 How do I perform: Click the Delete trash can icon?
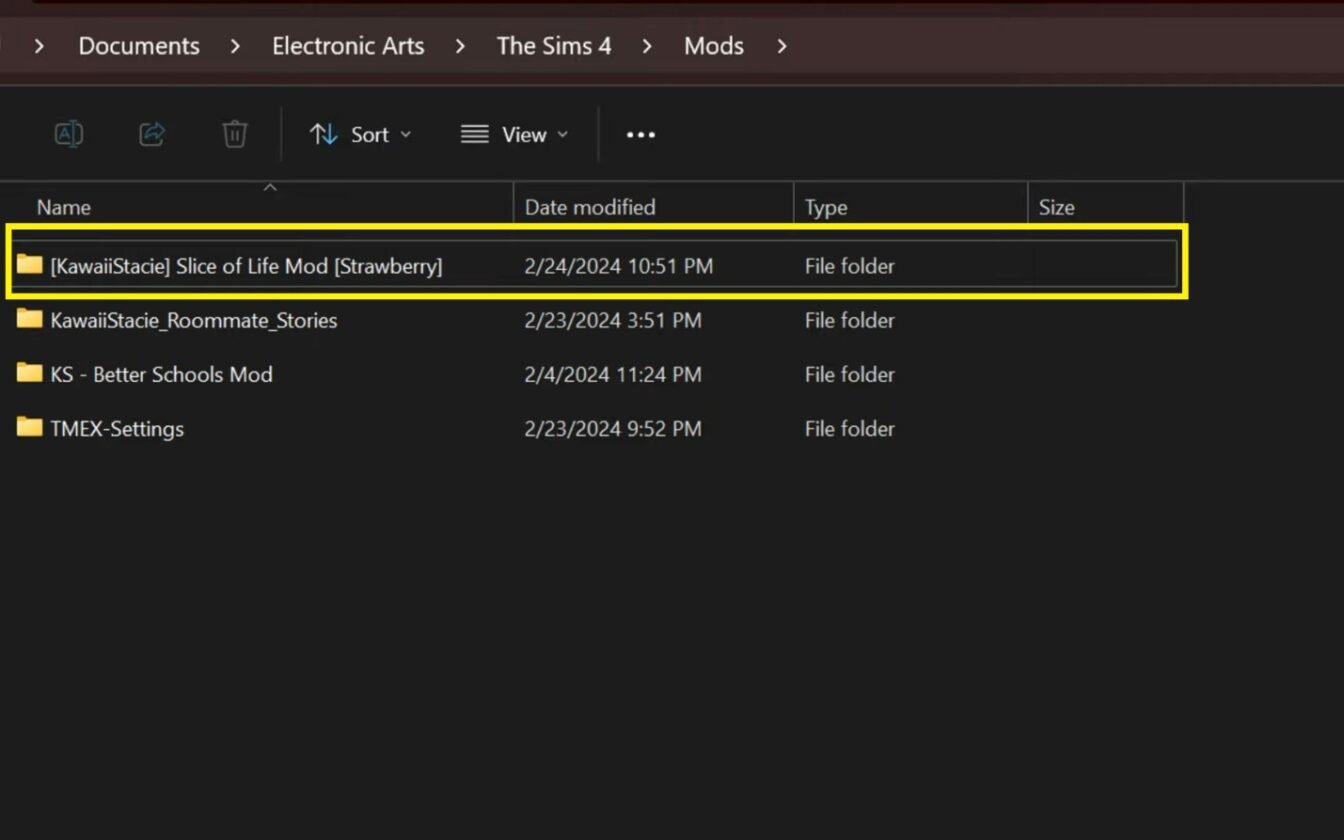[235, 134]
